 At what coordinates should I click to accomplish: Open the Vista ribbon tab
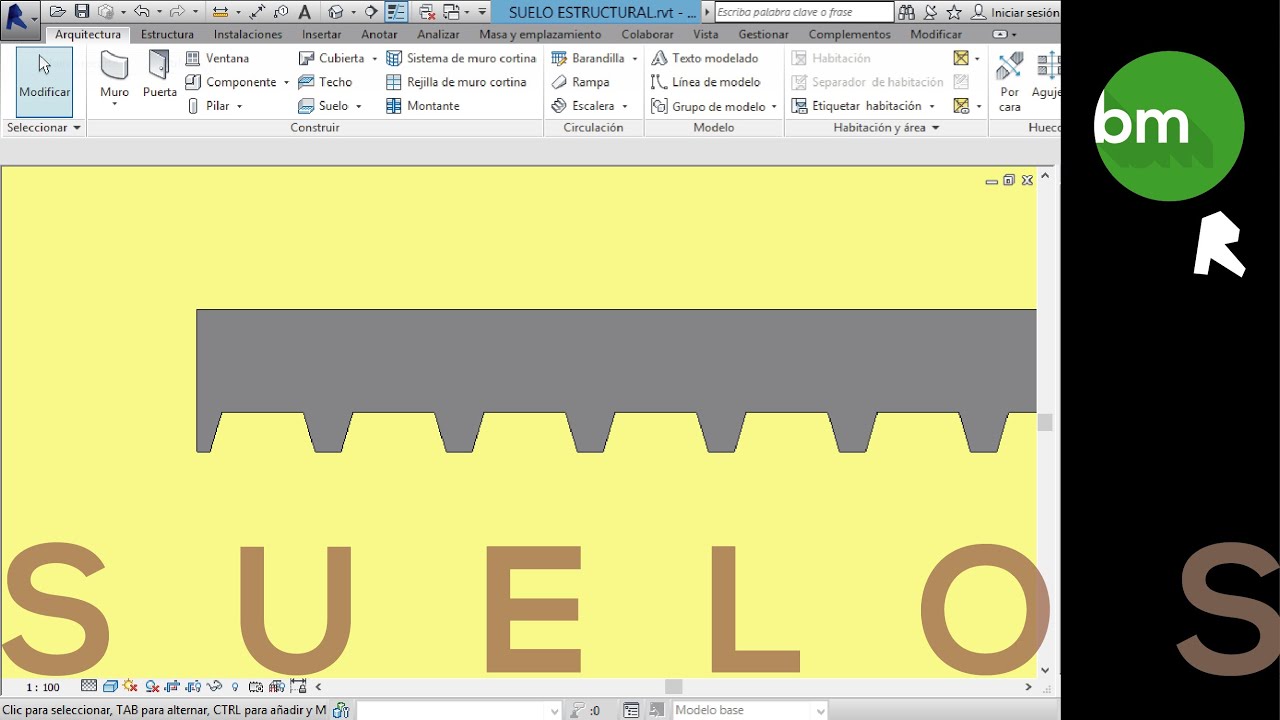(705, 34)
